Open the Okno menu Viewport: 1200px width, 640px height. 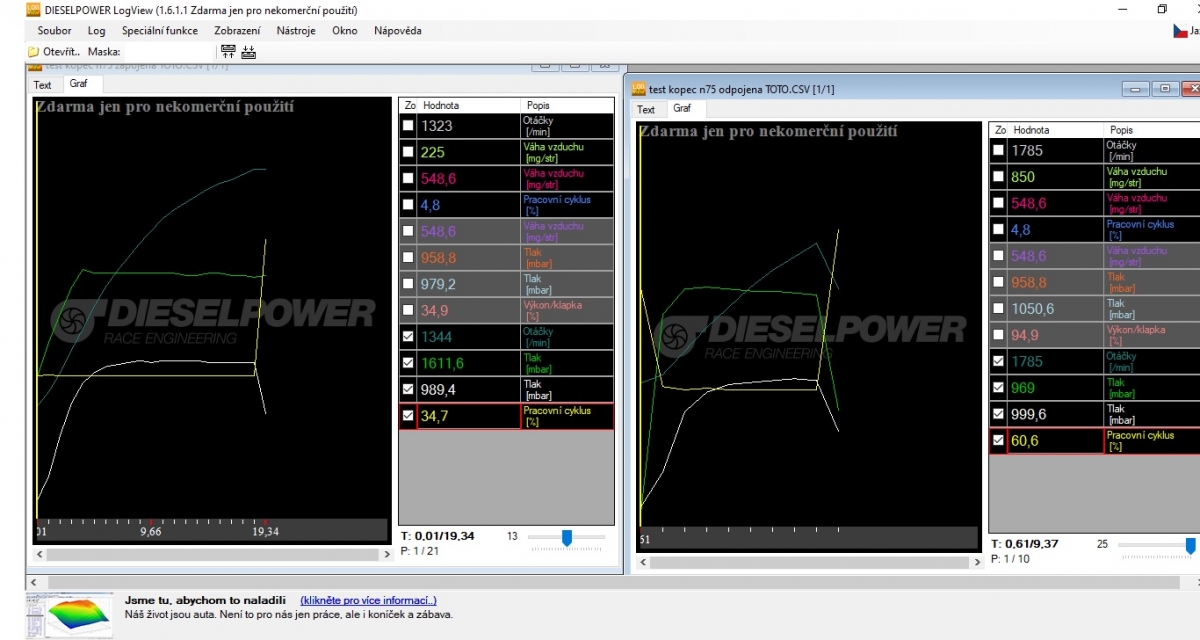click(345, 31)
